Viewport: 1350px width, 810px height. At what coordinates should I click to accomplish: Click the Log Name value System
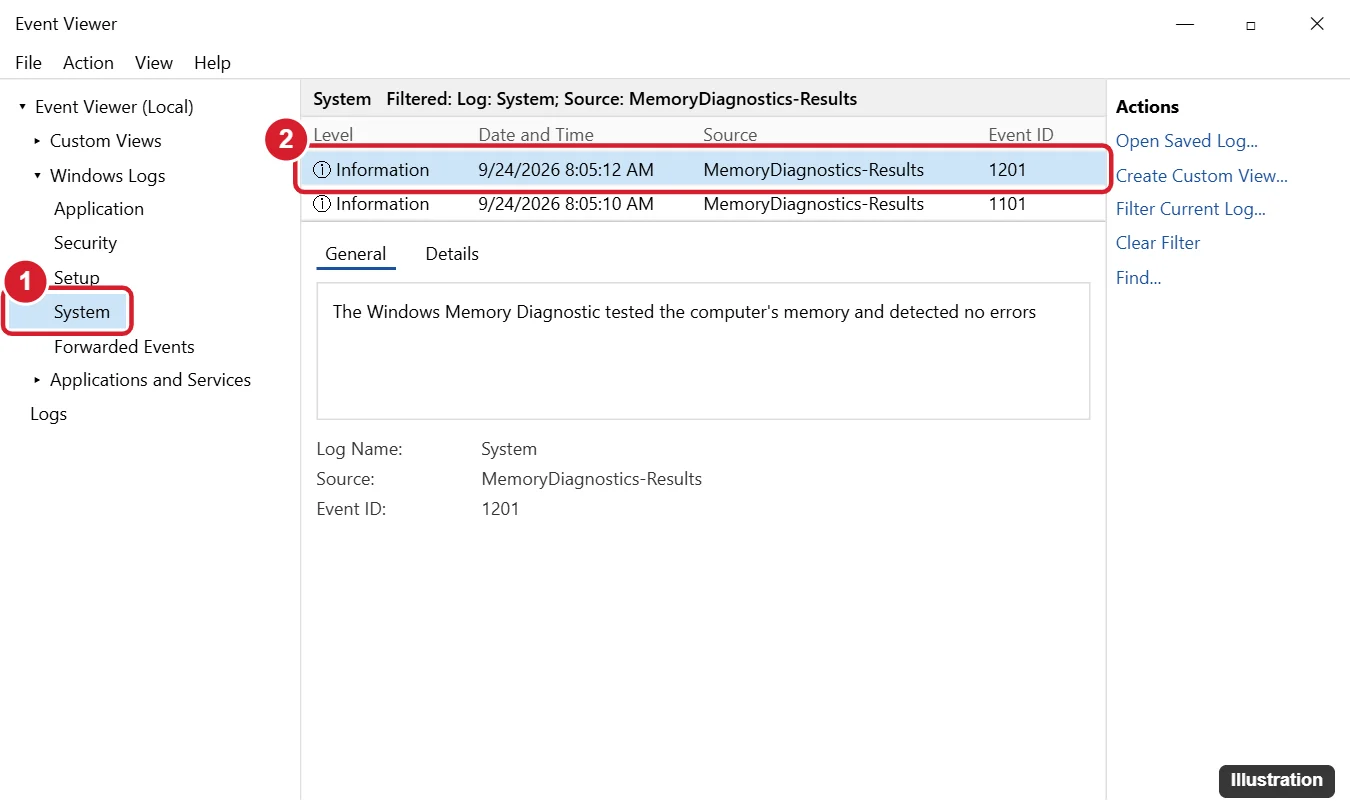click(509, 449)
